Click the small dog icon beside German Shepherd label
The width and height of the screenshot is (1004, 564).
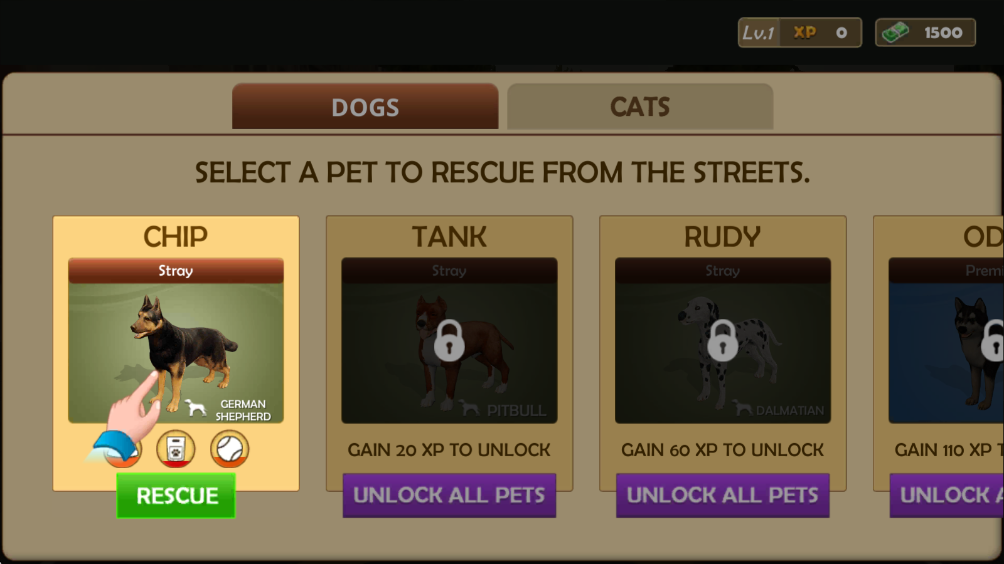pyautogui.click(x=196, y=407)
